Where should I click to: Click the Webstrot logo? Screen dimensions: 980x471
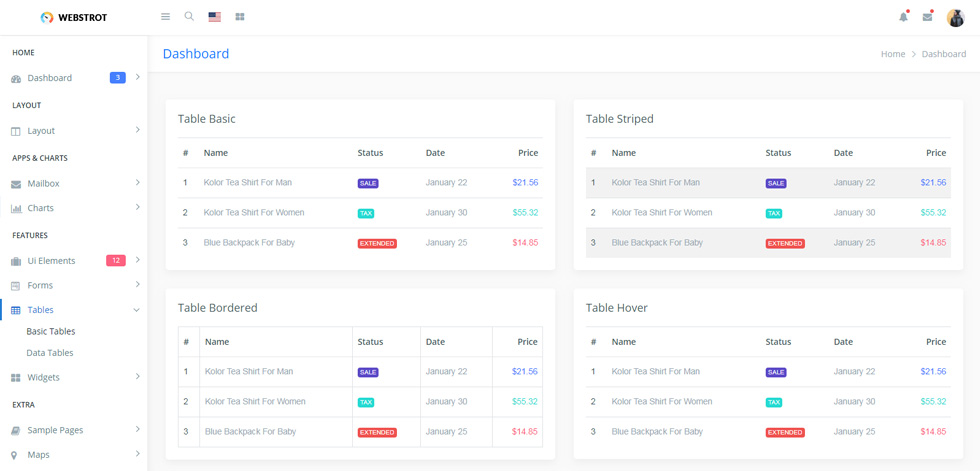click(x=74, y=17)
